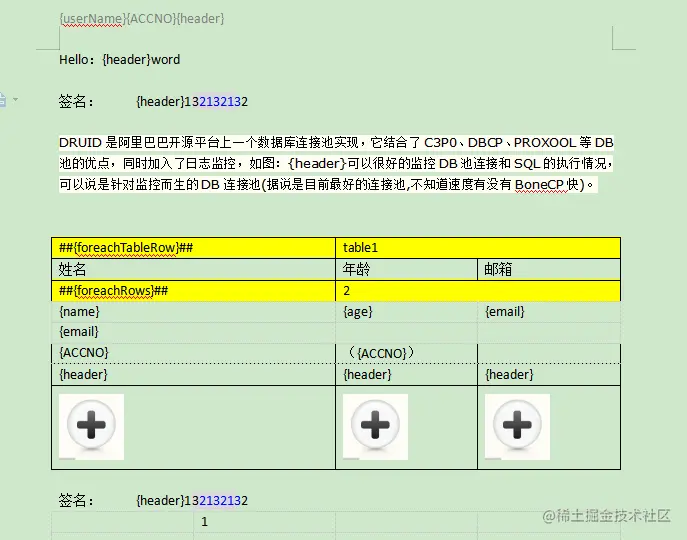Image resolution: width=687 pixels, height=540 pixels.
Task: Click the 'Hello: {header}word' line
Action: [x=120, y=60]
